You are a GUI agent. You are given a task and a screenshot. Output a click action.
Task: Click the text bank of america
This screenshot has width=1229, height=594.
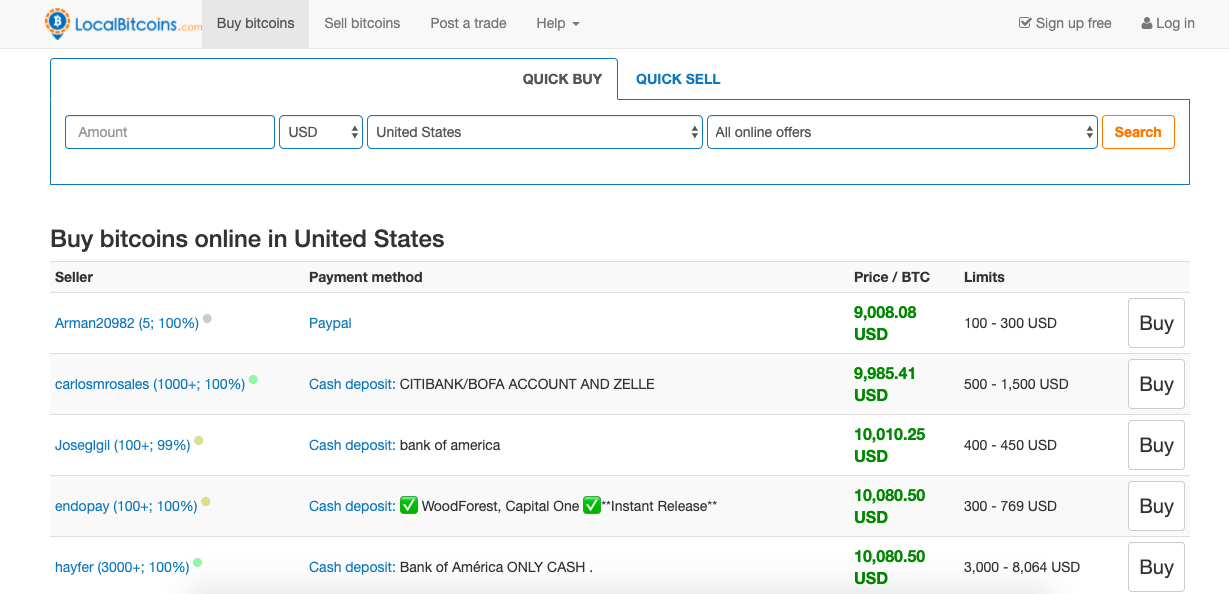tap(450, 445)
